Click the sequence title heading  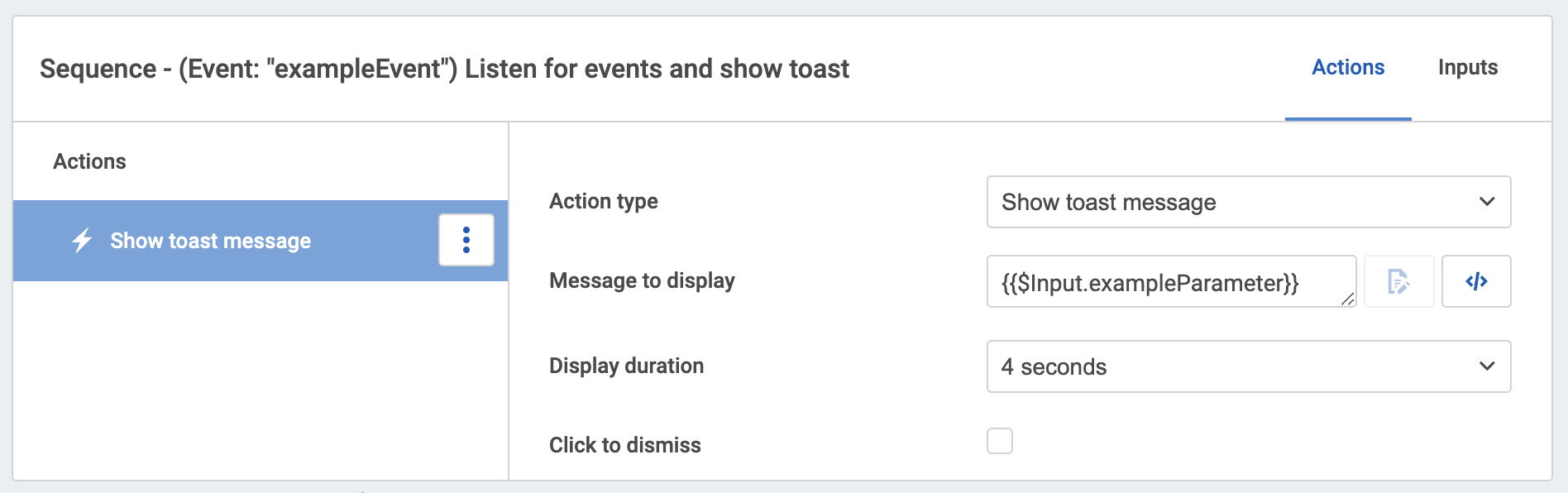[x=444, y=69]
